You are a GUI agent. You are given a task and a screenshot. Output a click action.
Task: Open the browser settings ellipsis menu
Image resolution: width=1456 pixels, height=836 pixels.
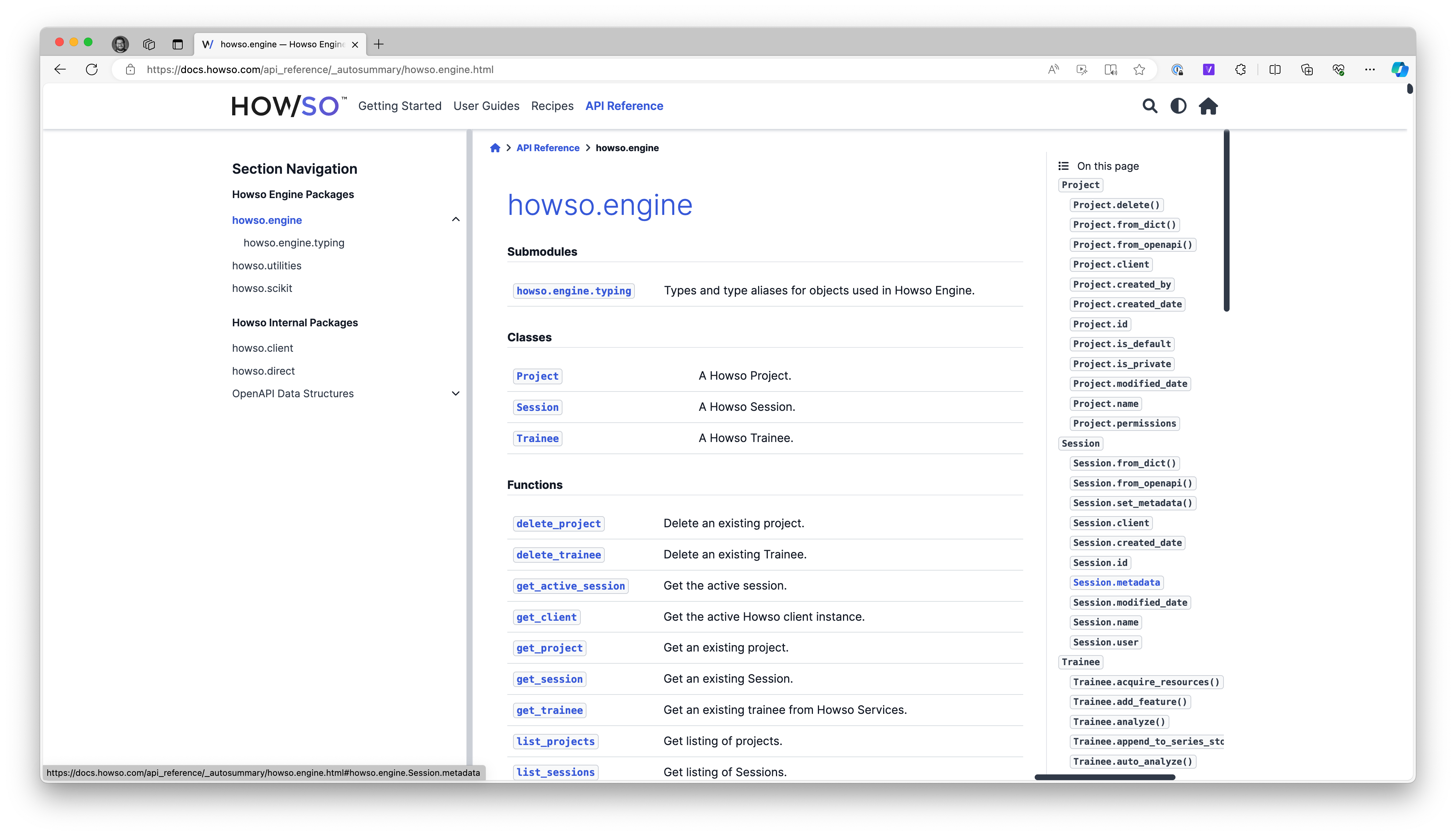(1370, 69)
